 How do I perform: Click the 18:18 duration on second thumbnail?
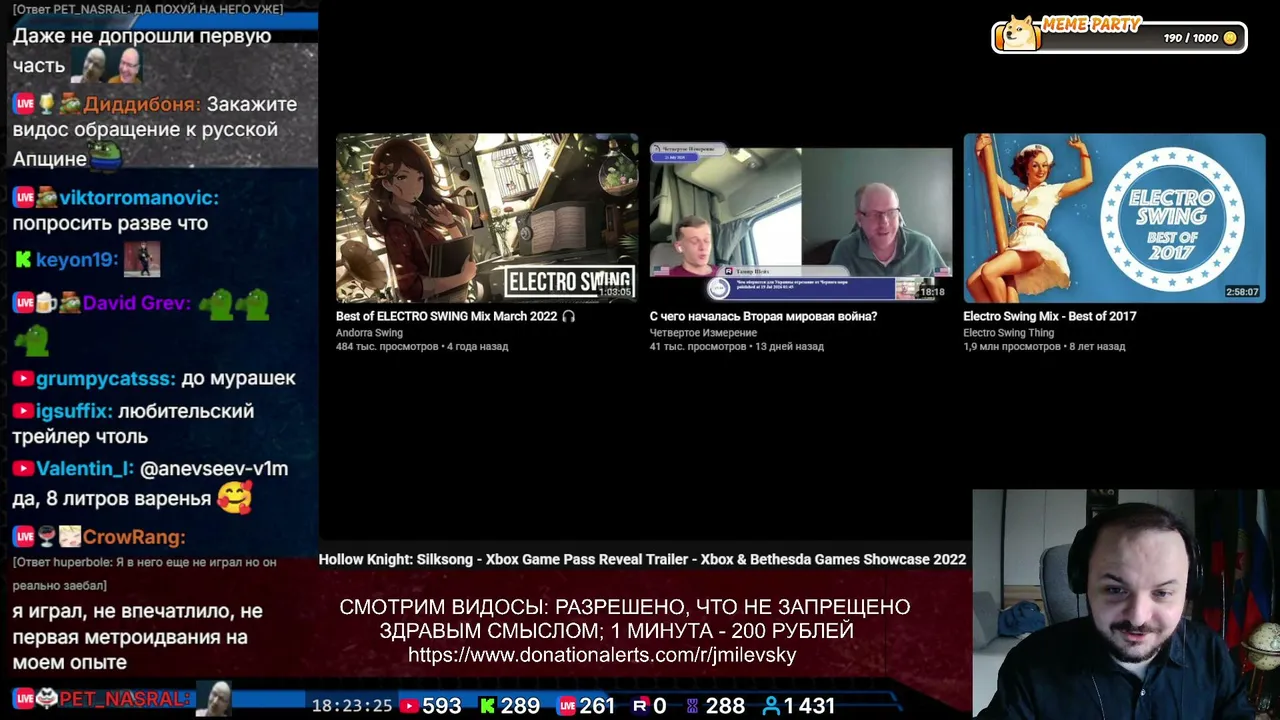(932, 292)
